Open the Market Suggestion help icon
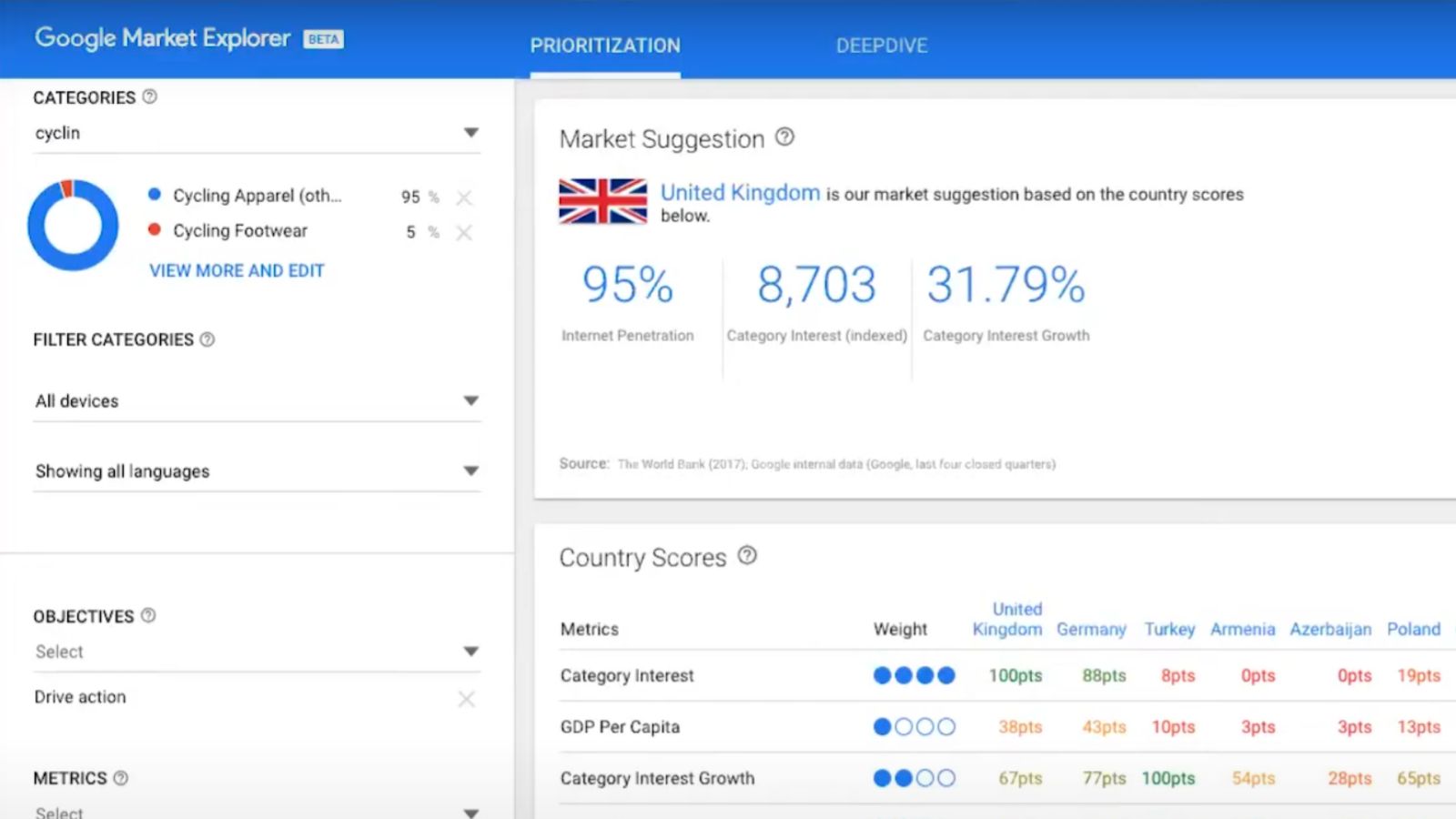The image size is (1456, 819). (784, 137)
